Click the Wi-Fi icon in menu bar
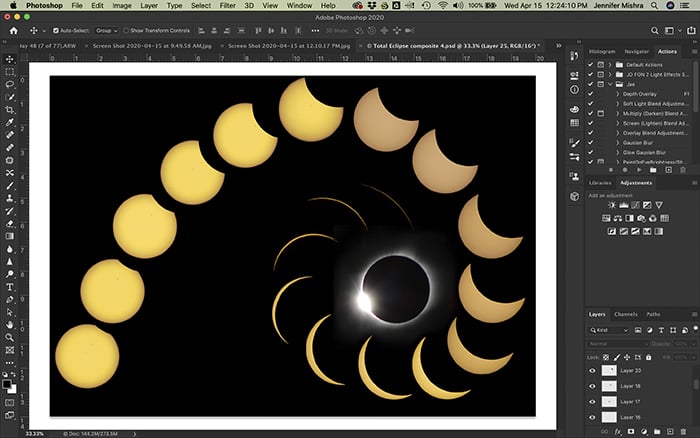Screen dimensions: 700x438 click(442, 5)
